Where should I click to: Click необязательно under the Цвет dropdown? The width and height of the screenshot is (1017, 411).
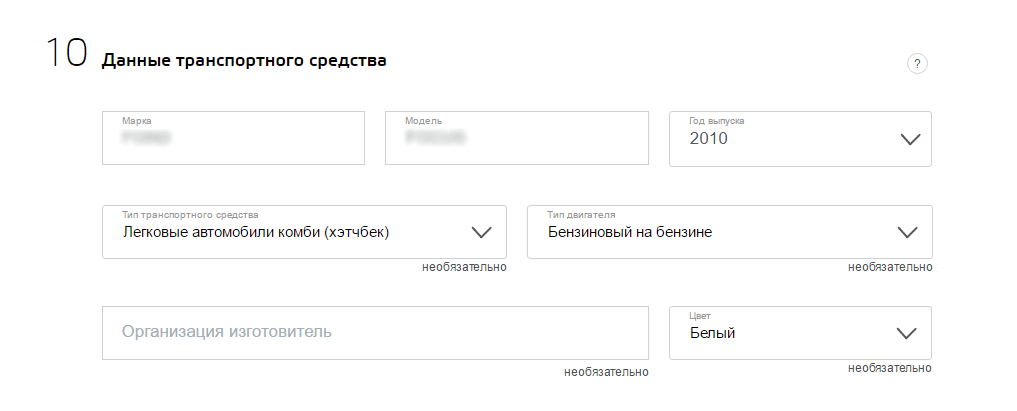pos(890,368)
